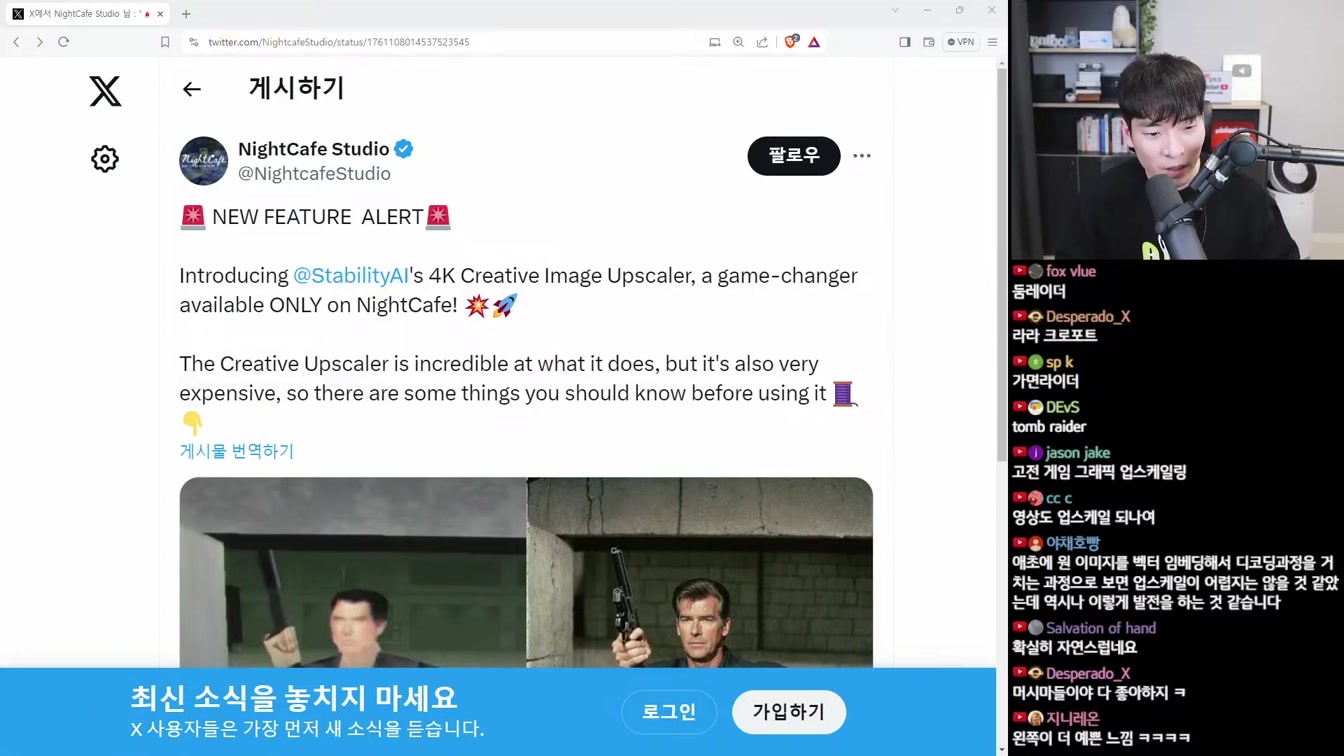The height and width of the screenshot is (756, 1344).
Task: Click chat username fox vlue
Action: tap(1070, 271)
